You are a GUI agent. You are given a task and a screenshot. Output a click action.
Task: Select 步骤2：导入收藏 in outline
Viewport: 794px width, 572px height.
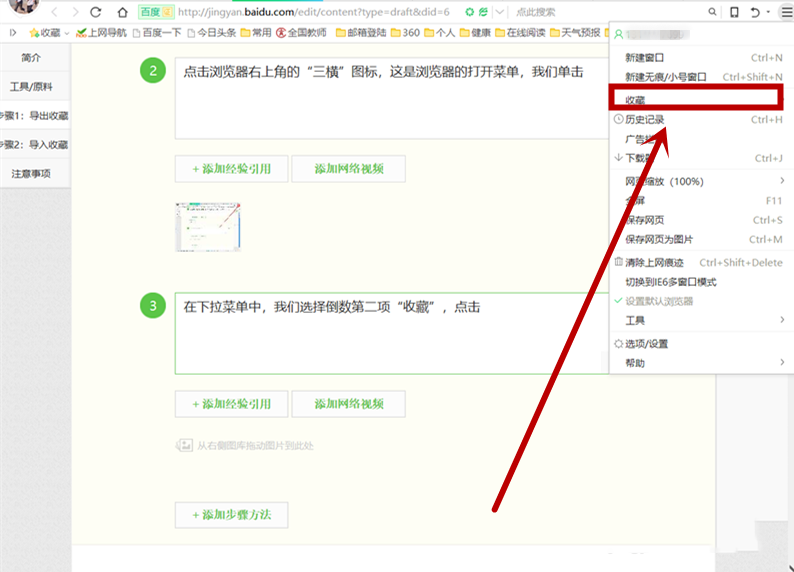click(34, 145)
